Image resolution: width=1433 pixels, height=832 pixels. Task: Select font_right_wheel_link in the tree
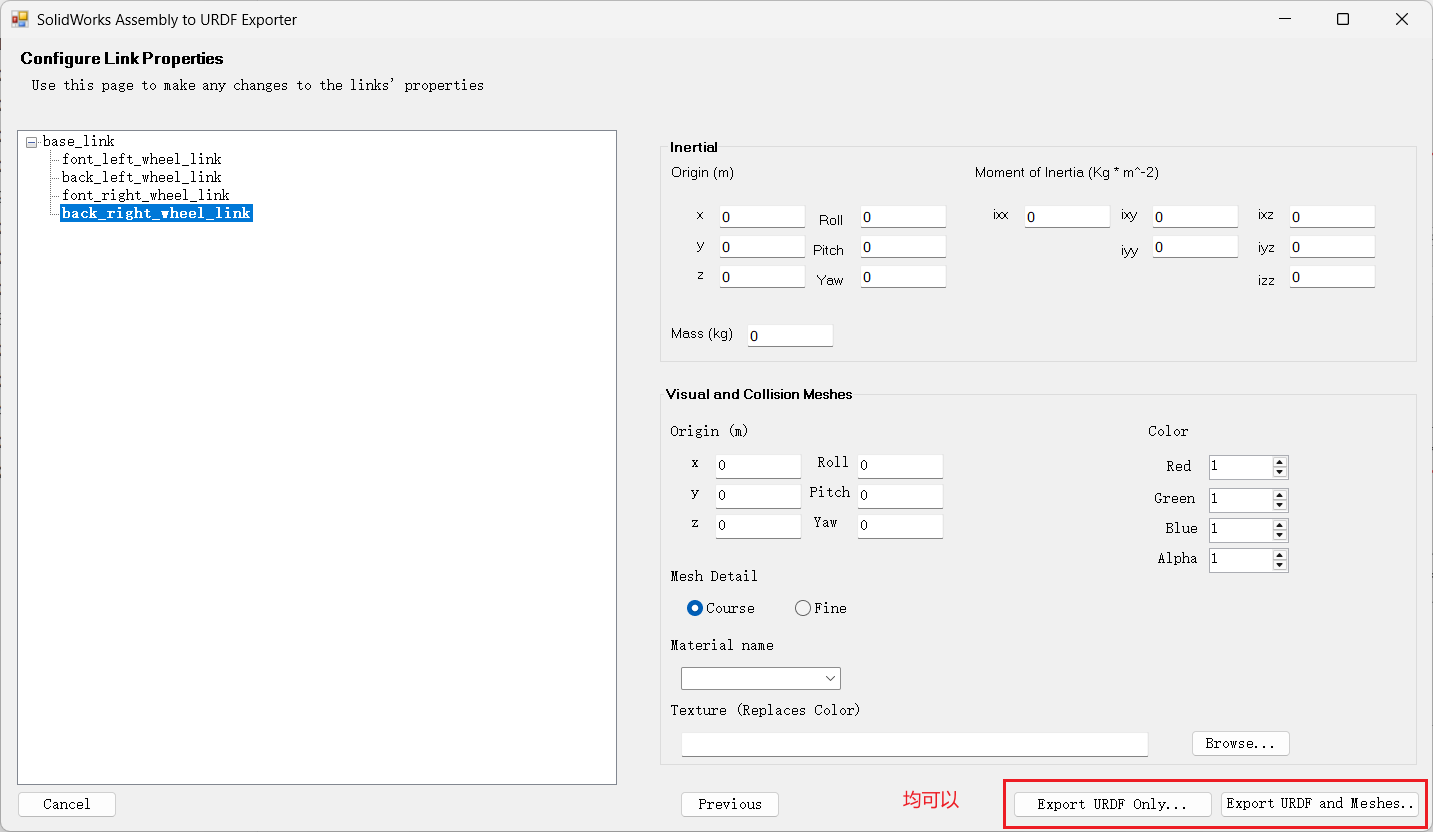tap(145, 195)
